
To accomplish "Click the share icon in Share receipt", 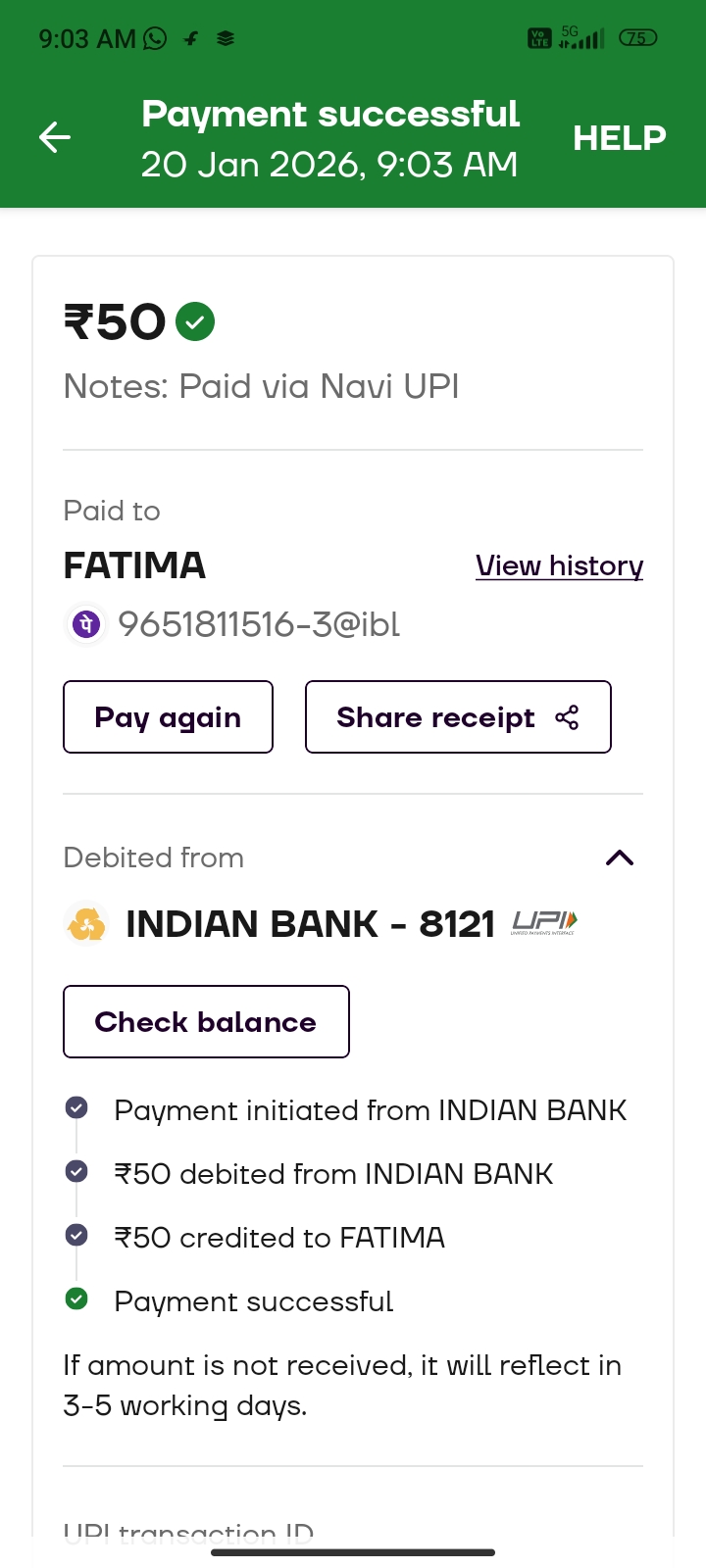I will [x=567, y=717].
